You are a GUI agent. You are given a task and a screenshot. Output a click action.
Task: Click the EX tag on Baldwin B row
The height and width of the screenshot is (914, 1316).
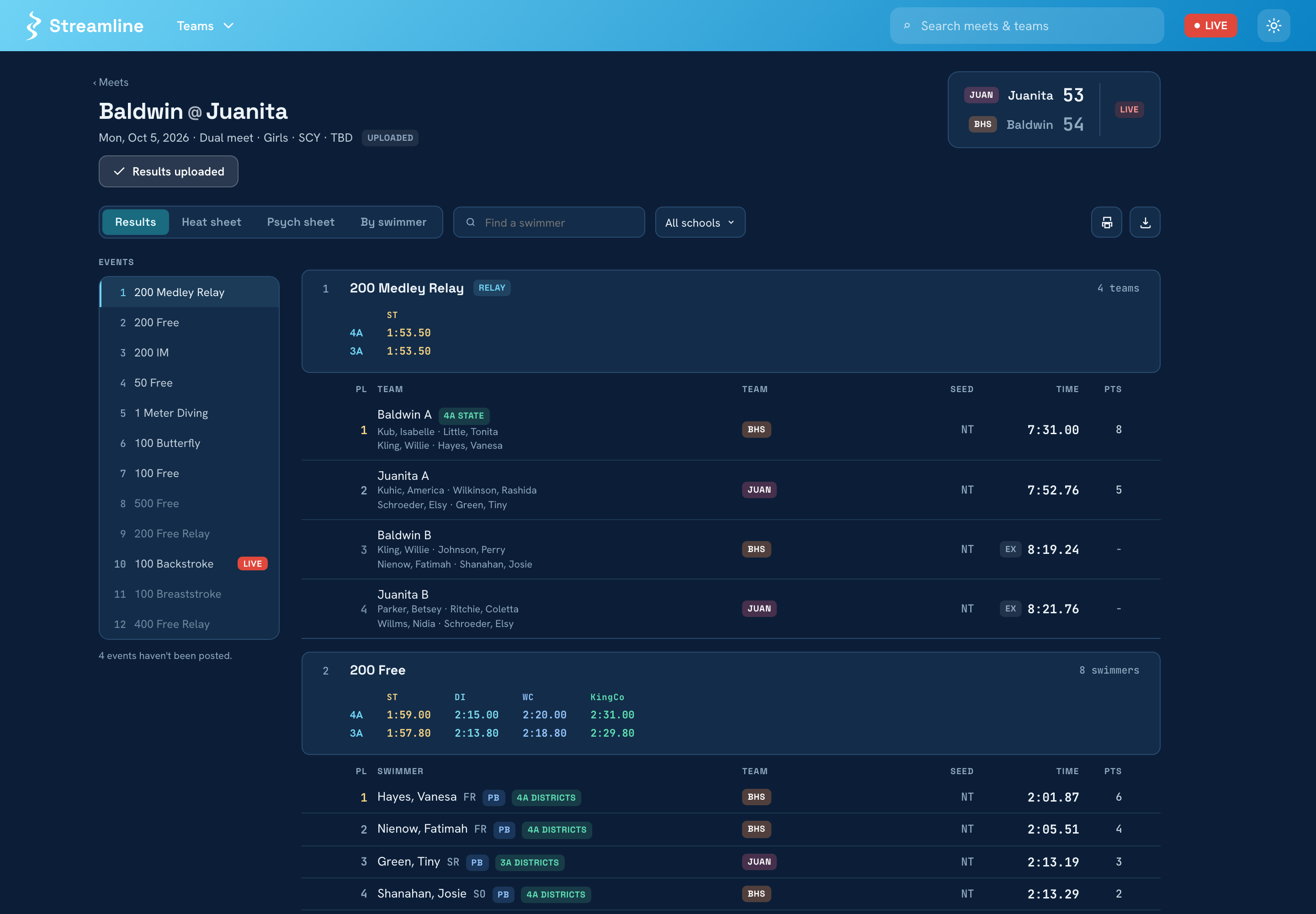1010,549
